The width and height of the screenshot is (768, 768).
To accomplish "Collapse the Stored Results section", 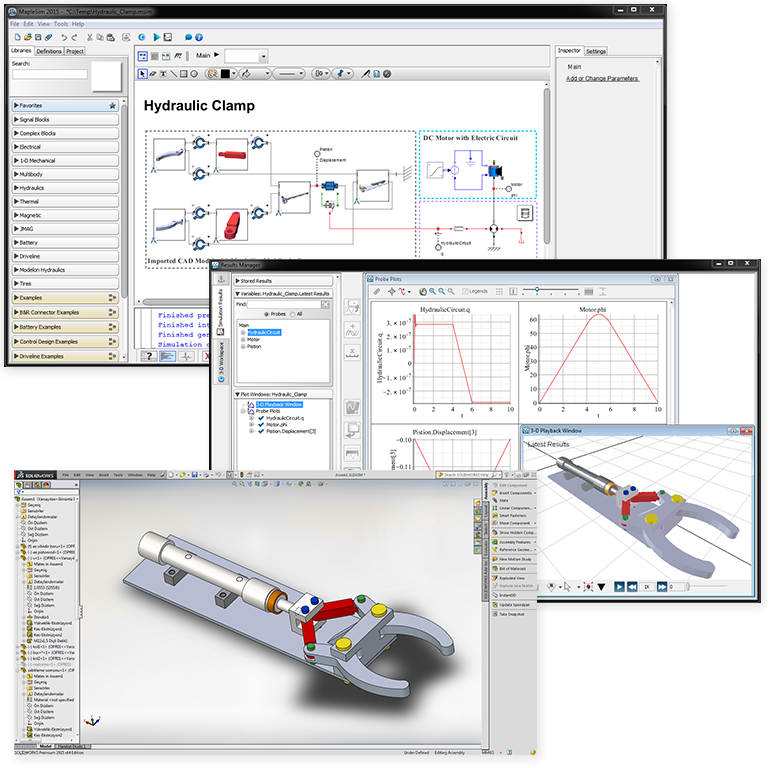I will 236,281.
